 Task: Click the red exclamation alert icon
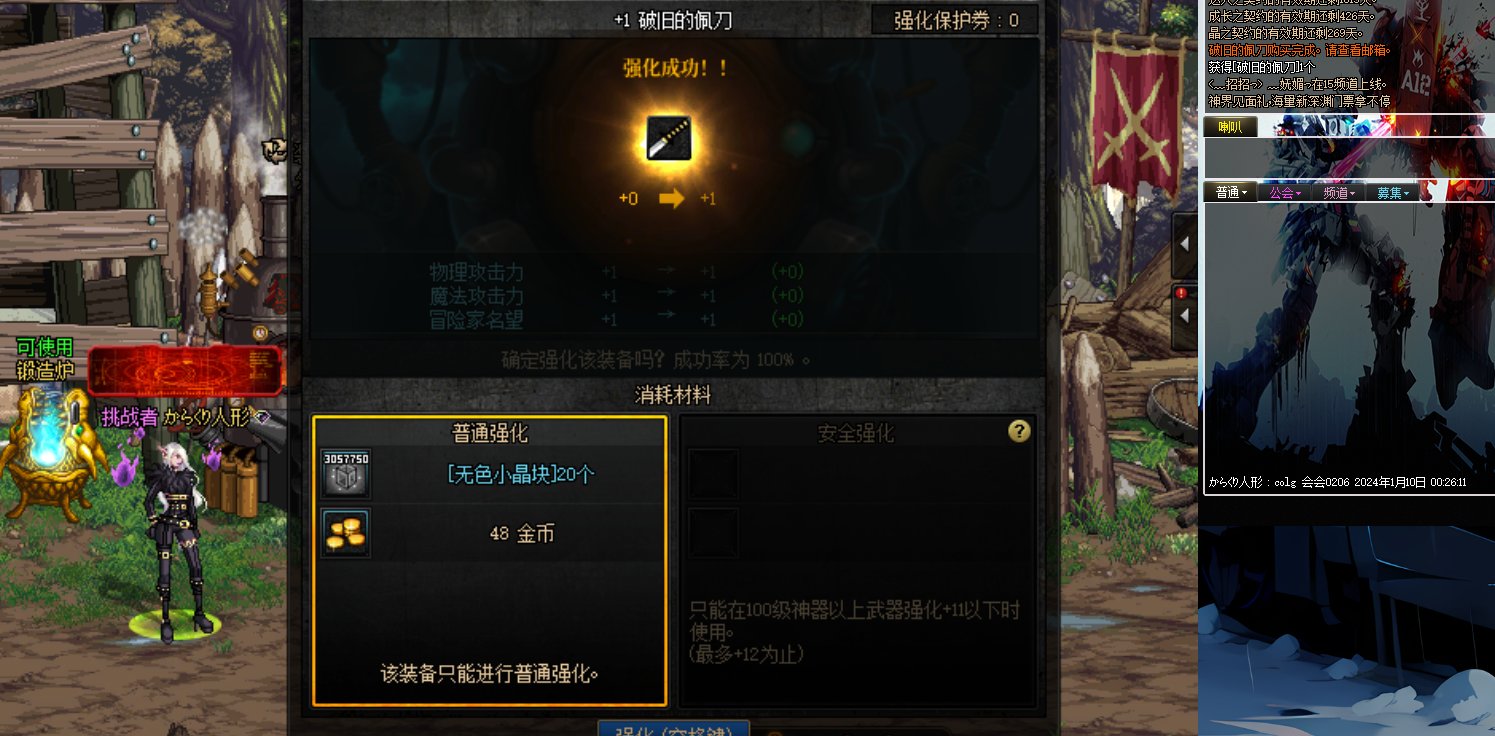[x=1181, y=294]
